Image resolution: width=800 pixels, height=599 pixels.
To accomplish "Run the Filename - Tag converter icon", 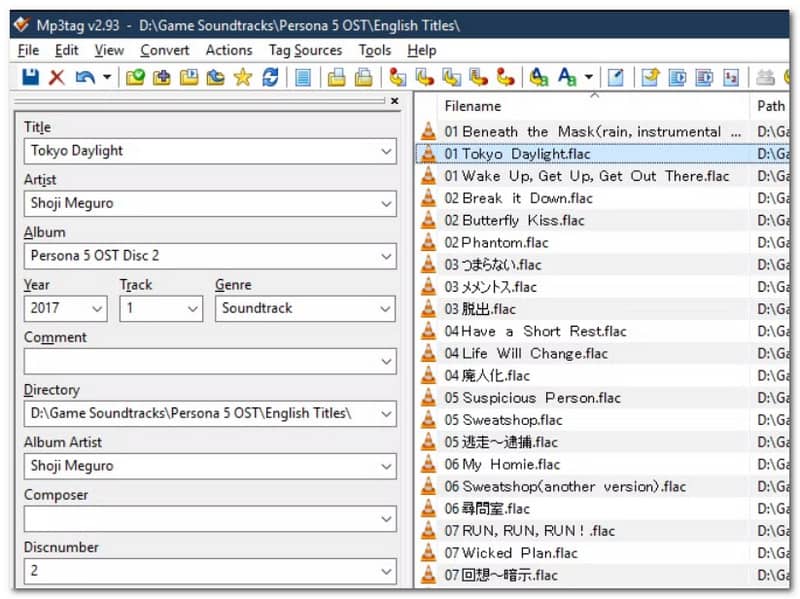I will tap(424, 77).
